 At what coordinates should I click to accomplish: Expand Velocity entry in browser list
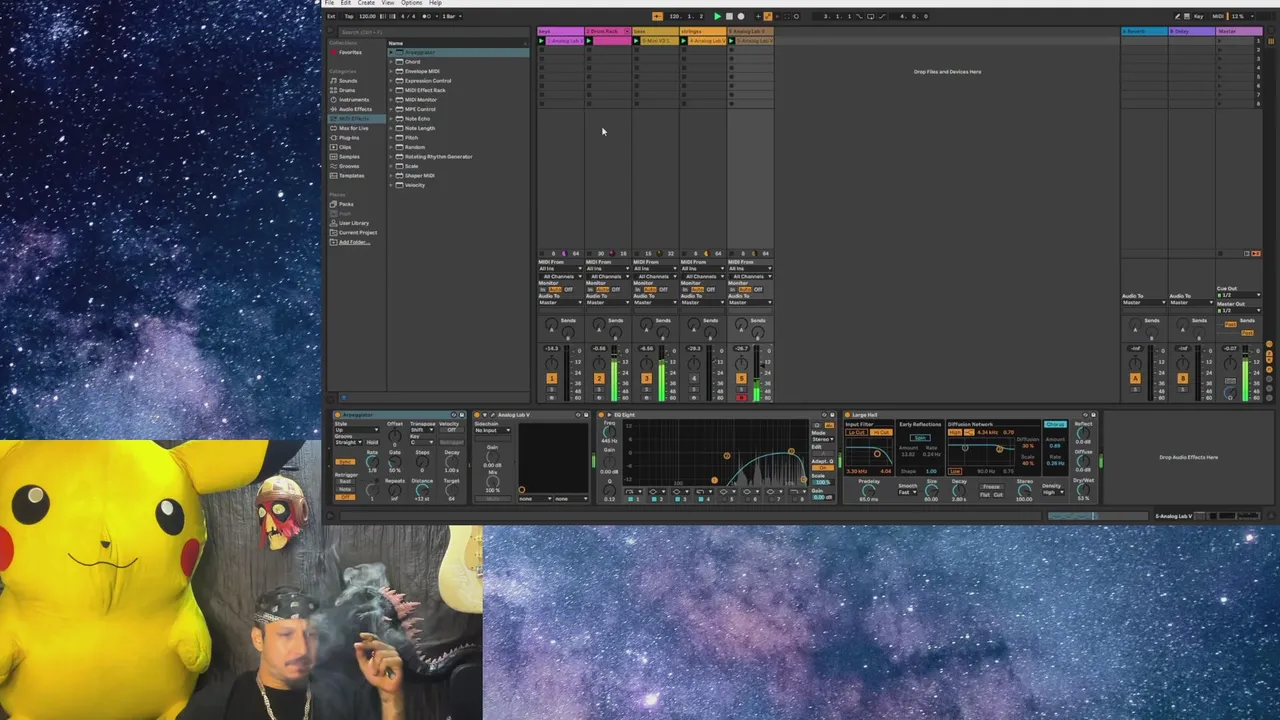pyautogui.click(x=392, y=185)
